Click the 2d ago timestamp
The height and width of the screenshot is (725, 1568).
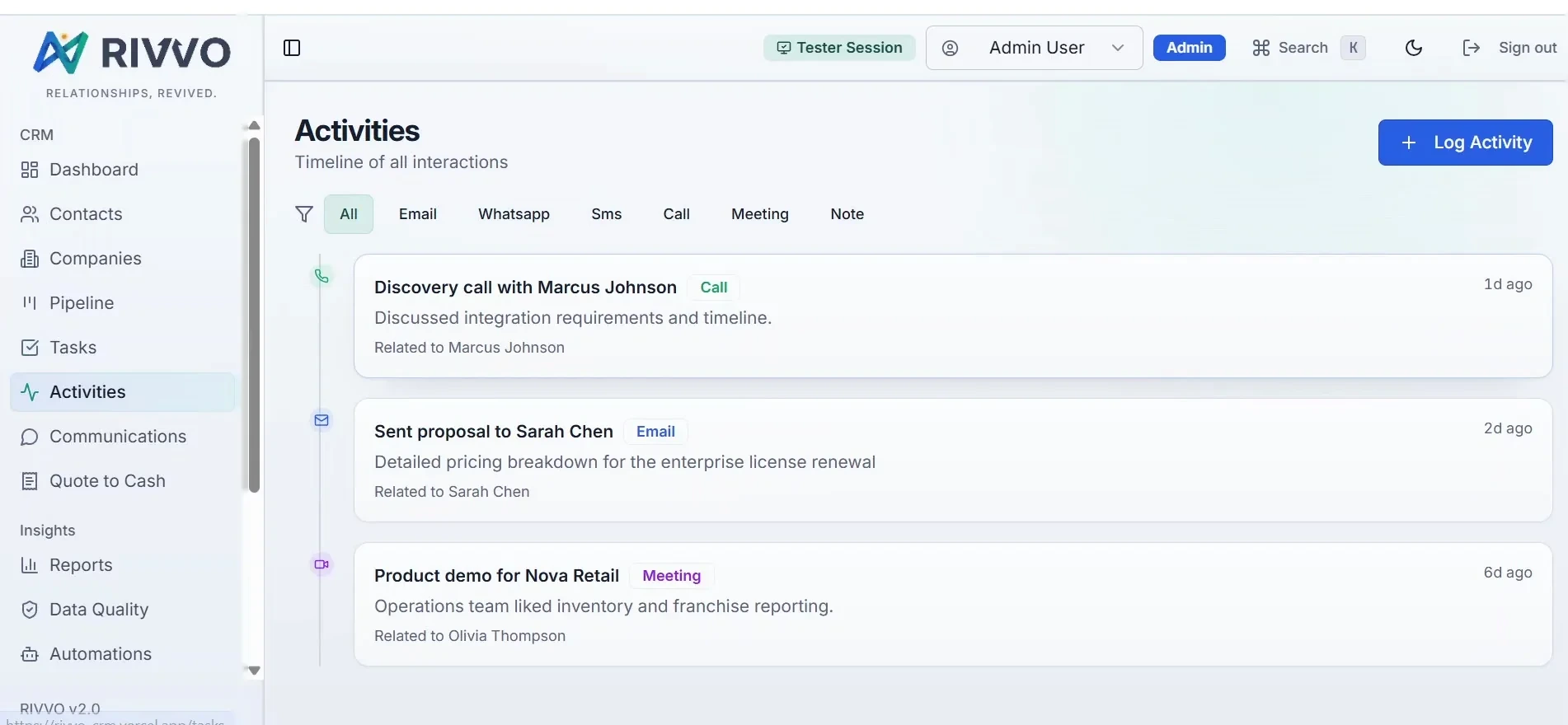tap(1508, 428)
